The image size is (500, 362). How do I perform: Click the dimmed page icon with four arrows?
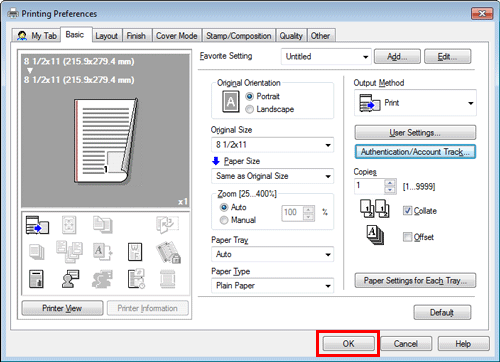click(x=69, y=225)
